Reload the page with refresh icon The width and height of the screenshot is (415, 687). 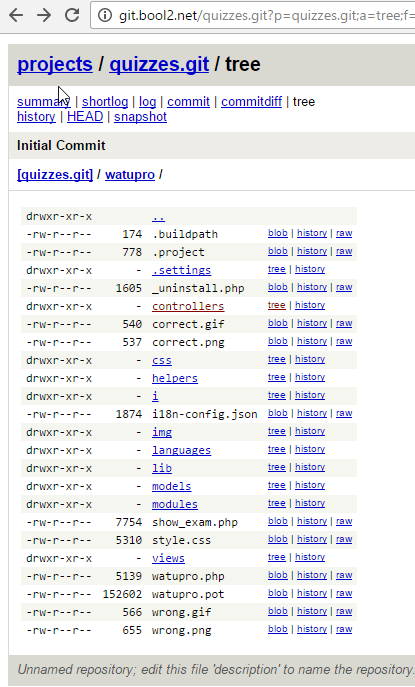[x=72, y=15]
